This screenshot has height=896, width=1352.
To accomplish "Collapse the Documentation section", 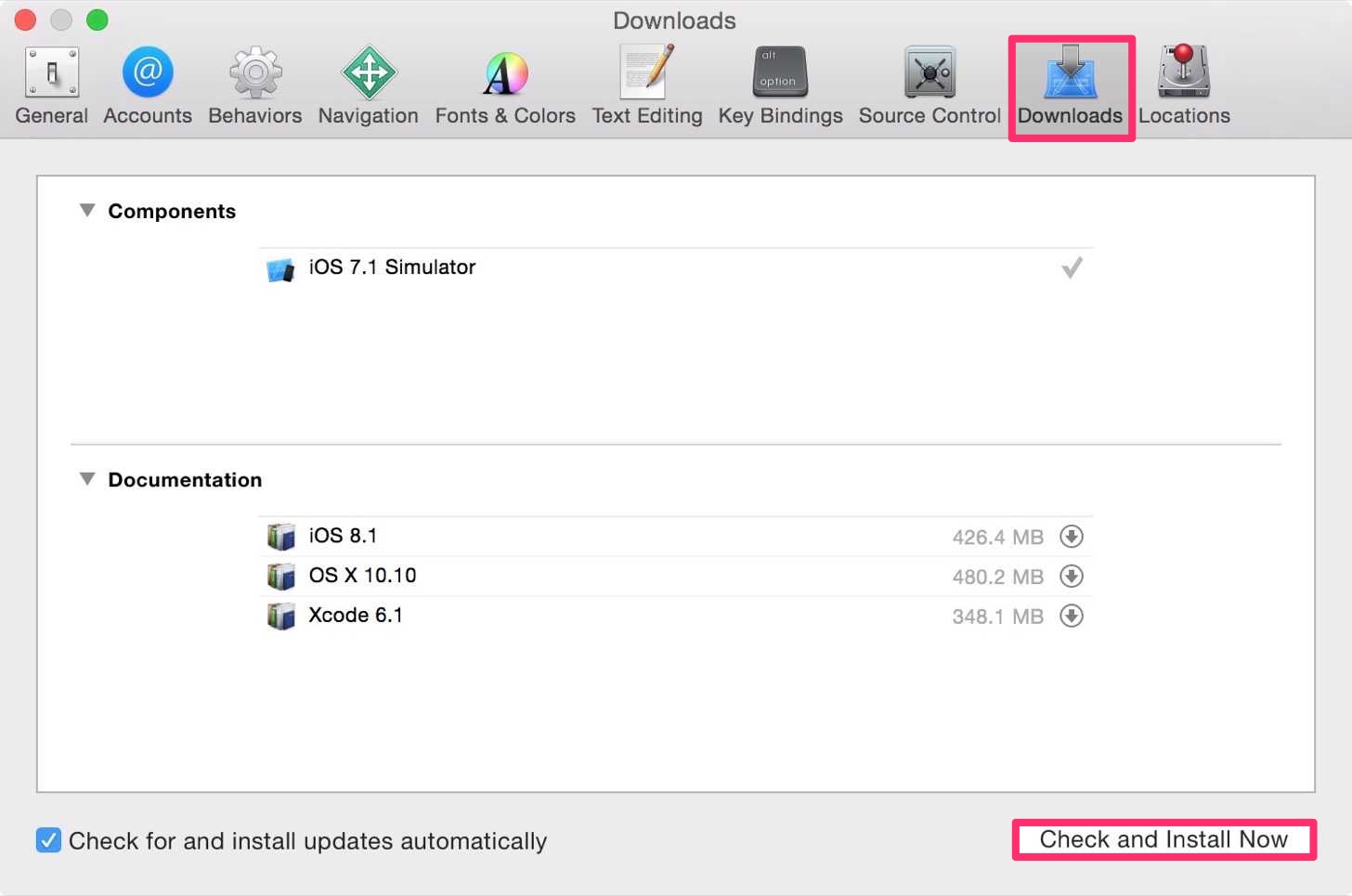I will pos(87,479).
